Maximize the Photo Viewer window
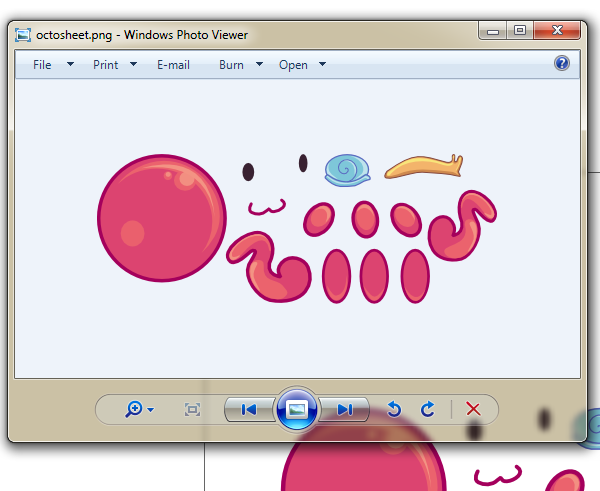This screenshot has width=600, height=491. (x=520, y=32)
